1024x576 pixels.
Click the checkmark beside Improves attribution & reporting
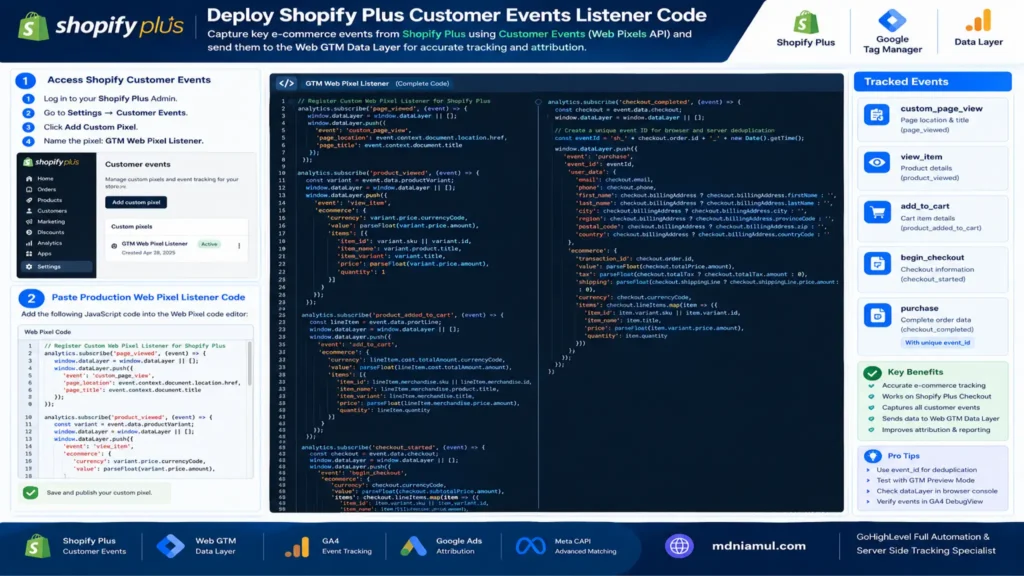click(871, 430)
